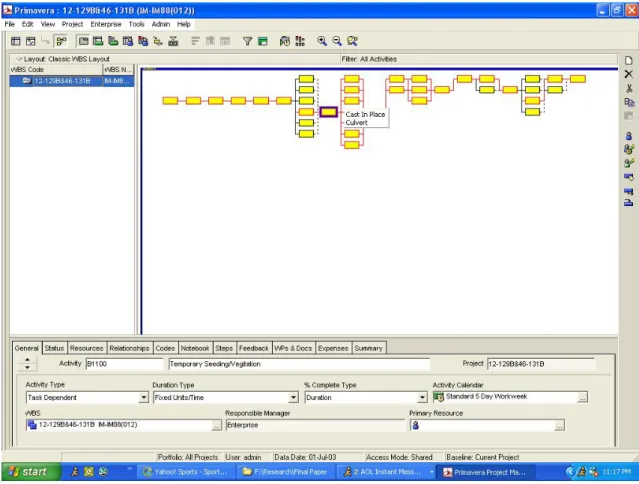Click the Zoom to Best Fit icon
Viewport: 639px width, 484px height.
(x=352, y=41)
